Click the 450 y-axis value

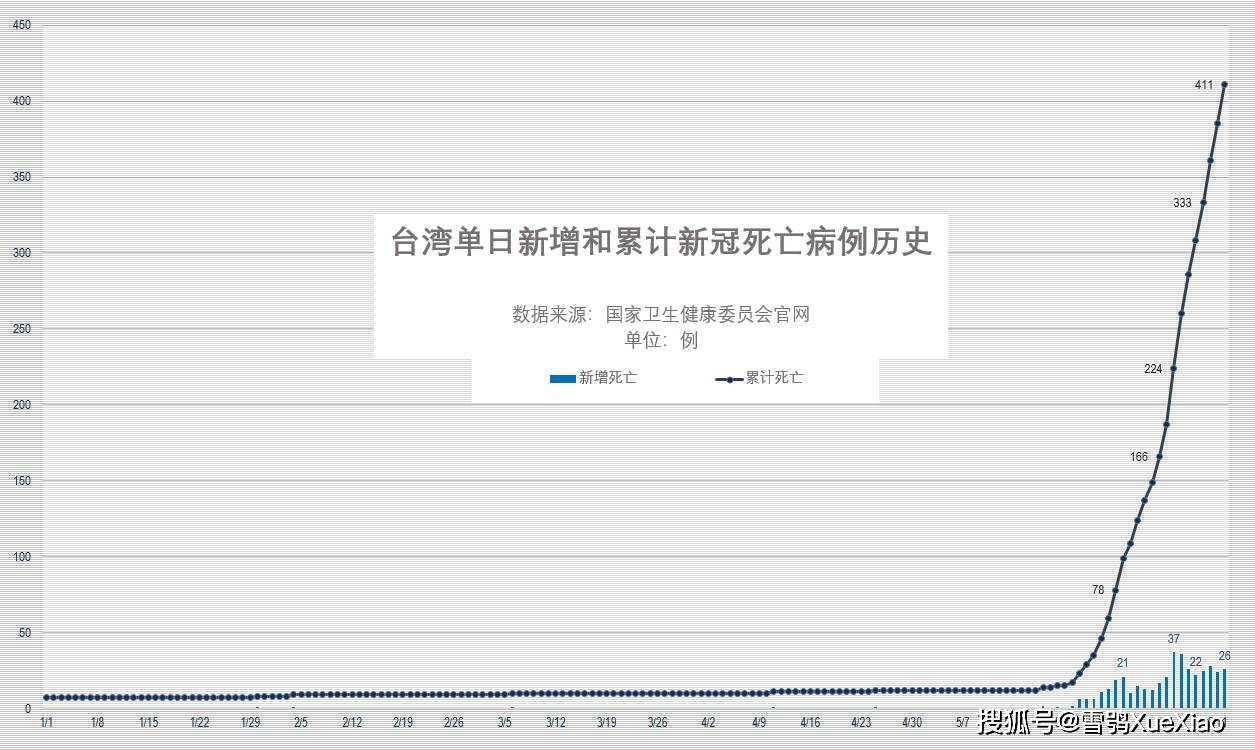(23, 25)
